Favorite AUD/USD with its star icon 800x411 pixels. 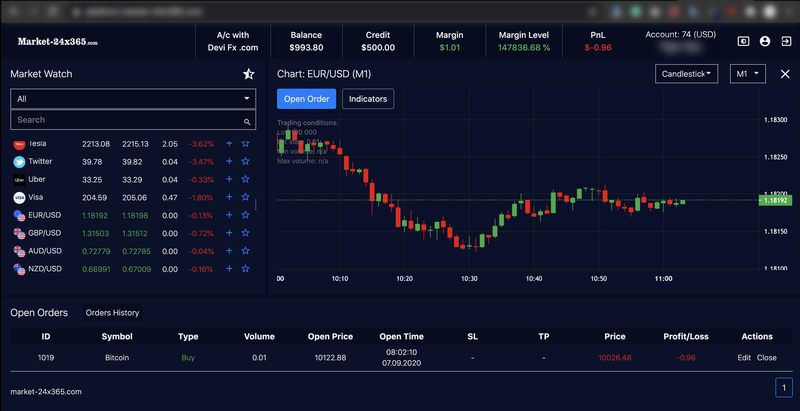point(245,251)
